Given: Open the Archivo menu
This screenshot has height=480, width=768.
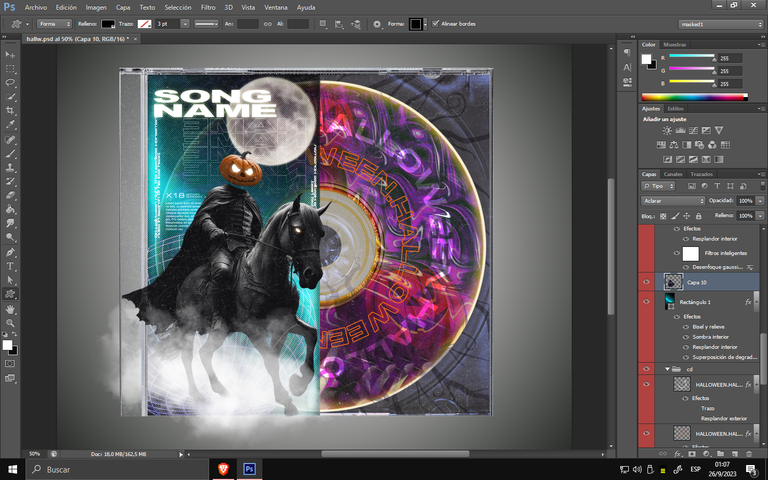Looking at the screenshot, I should pos(36,7).
